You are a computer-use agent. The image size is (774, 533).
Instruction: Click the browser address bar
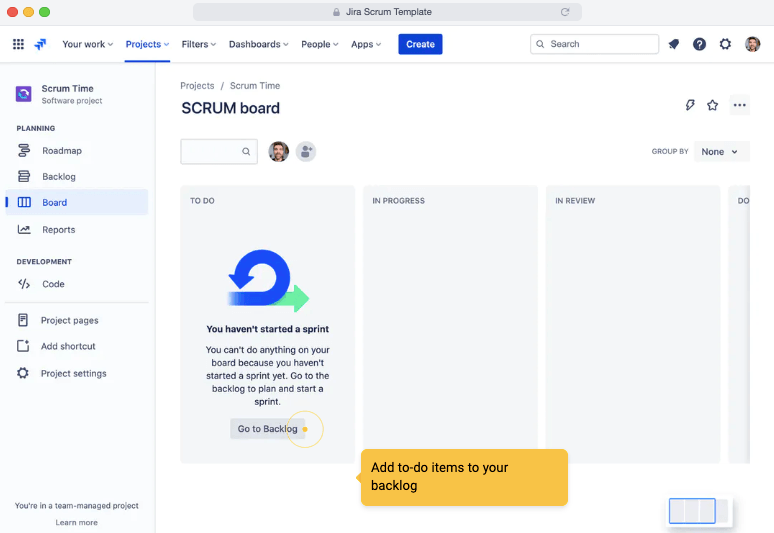(387, 12)
